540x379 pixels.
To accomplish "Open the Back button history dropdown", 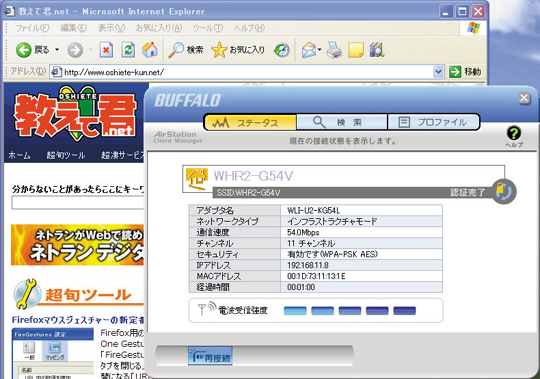I will click(57, 50).
